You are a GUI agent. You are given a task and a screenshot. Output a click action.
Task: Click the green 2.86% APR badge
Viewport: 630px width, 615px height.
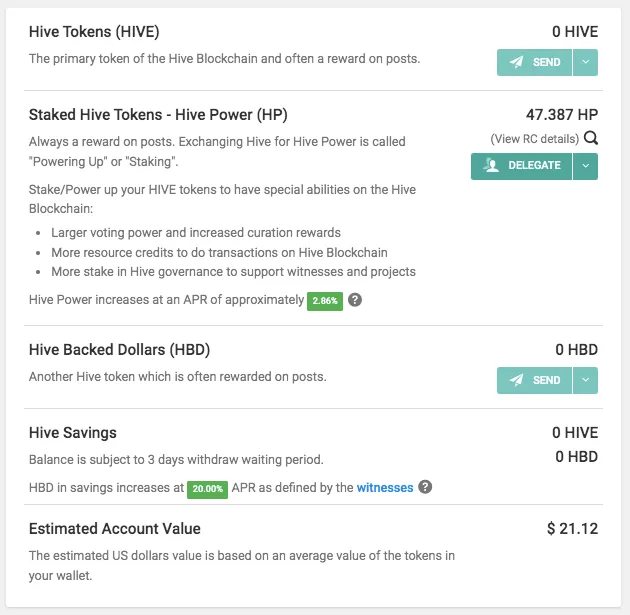pyautogui.click(x=325, y=301)
